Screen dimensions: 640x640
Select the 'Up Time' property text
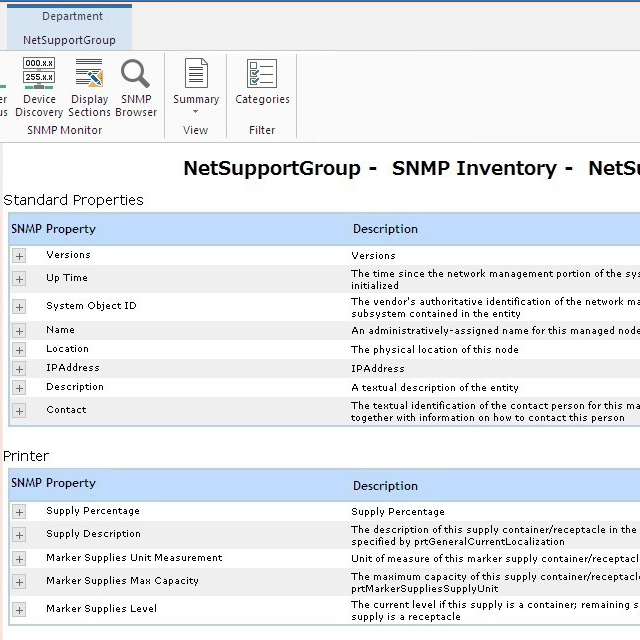[67, 278]
